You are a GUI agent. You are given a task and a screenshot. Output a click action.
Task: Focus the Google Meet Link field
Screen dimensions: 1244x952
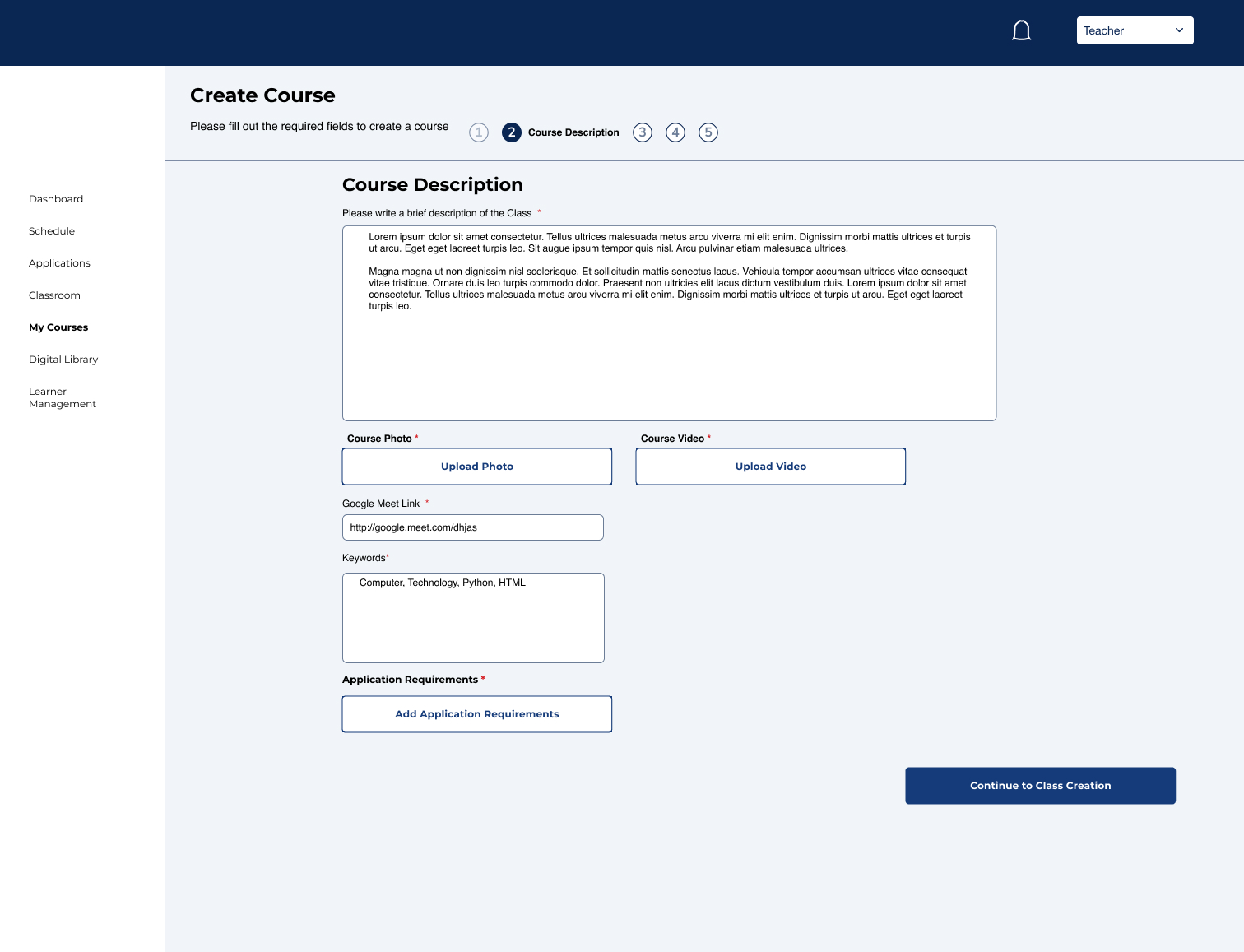click(x=472, y=527)
